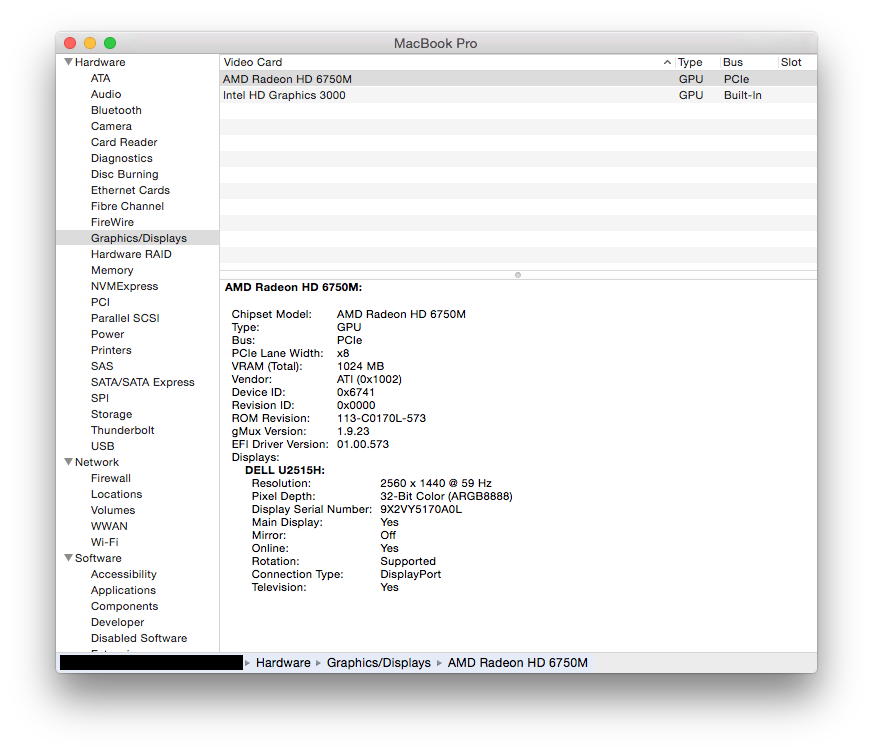Viewport: 873px width, 753px height.
Task: Open Printers in the sidebar
Action: point(111,350)
